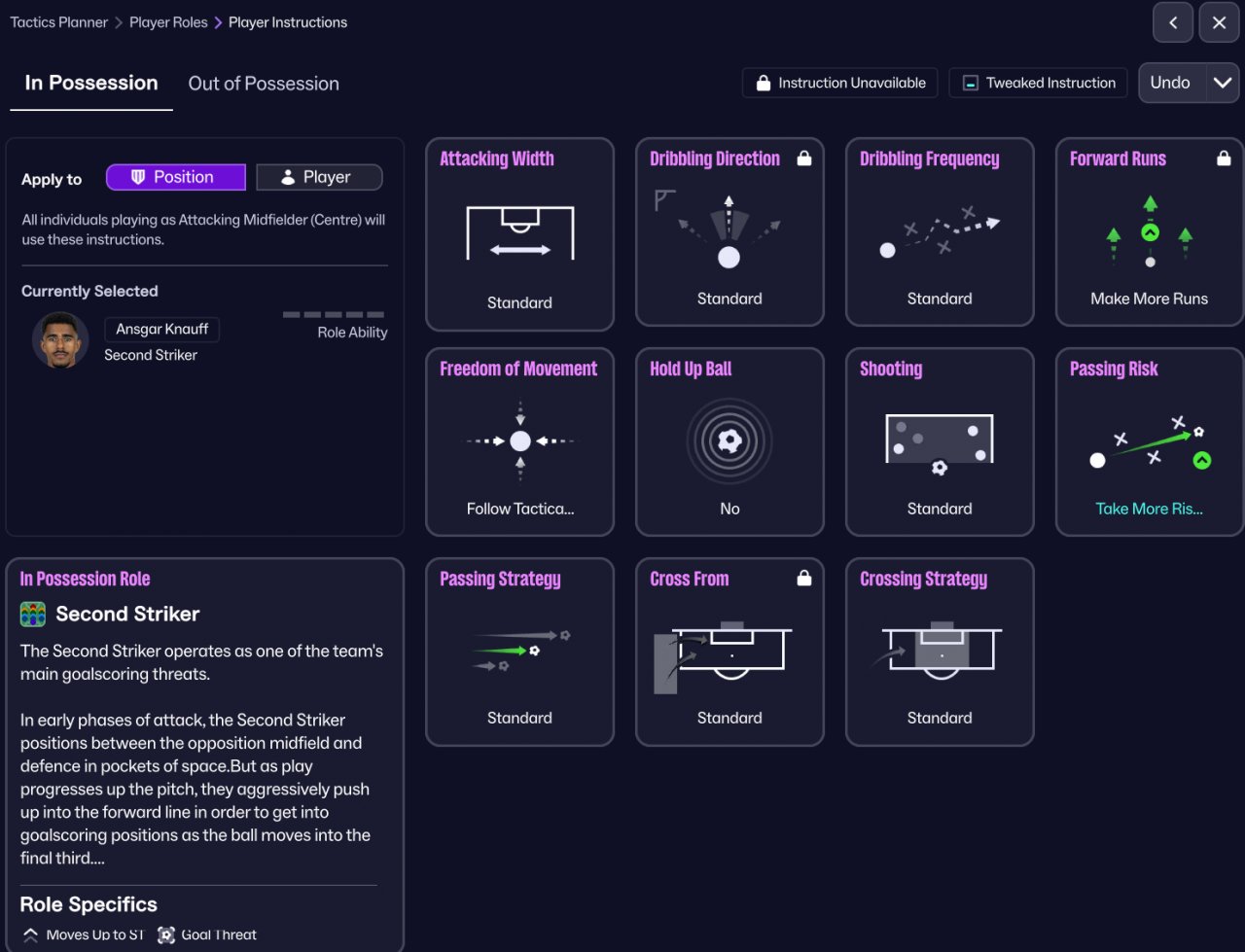This screenshot has width=1245, height=952.
Task: Click the Dribbling Direction lock icon
Action: [x=804, y=159]
